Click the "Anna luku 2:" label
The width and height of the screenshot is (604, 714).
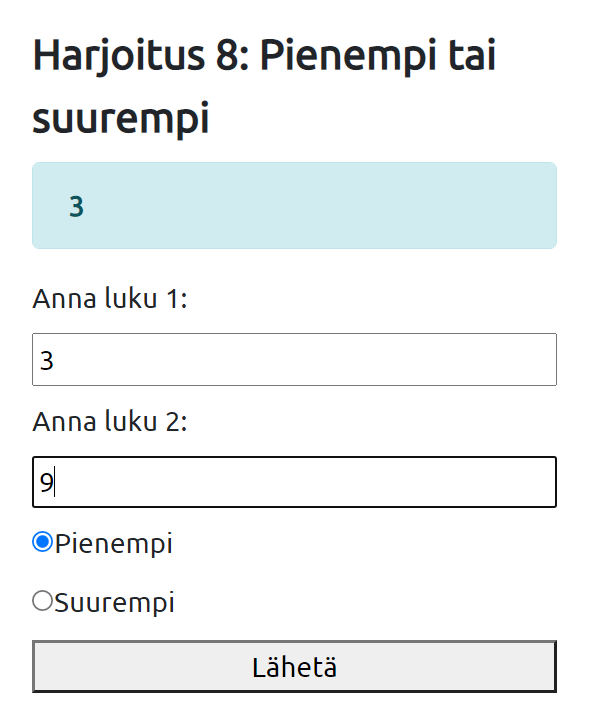(x=110, y=421)
